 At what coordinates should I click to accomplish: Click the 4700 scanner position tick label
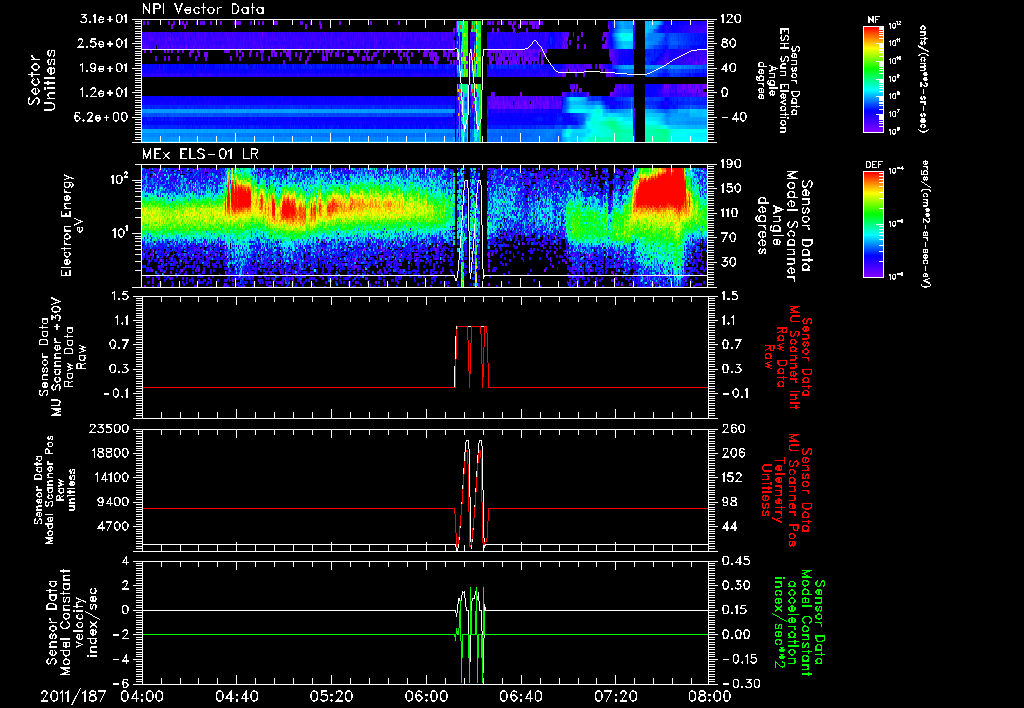tap(112, 526)
